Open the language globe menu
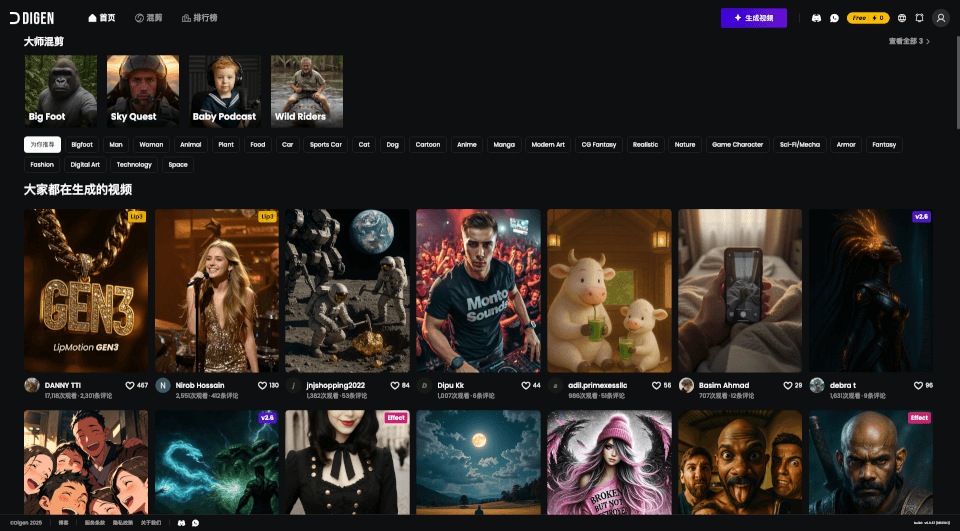 (902, 18)
